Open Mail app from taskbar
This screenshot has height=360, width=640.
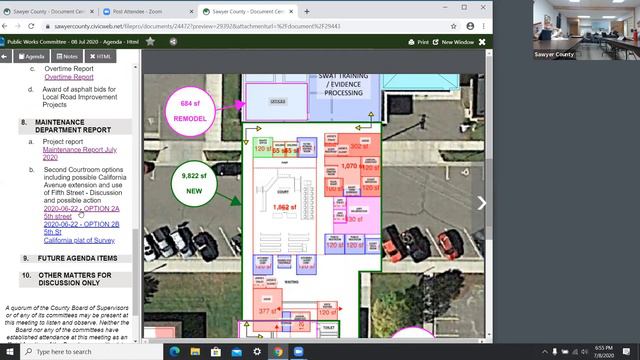(237, 352)
